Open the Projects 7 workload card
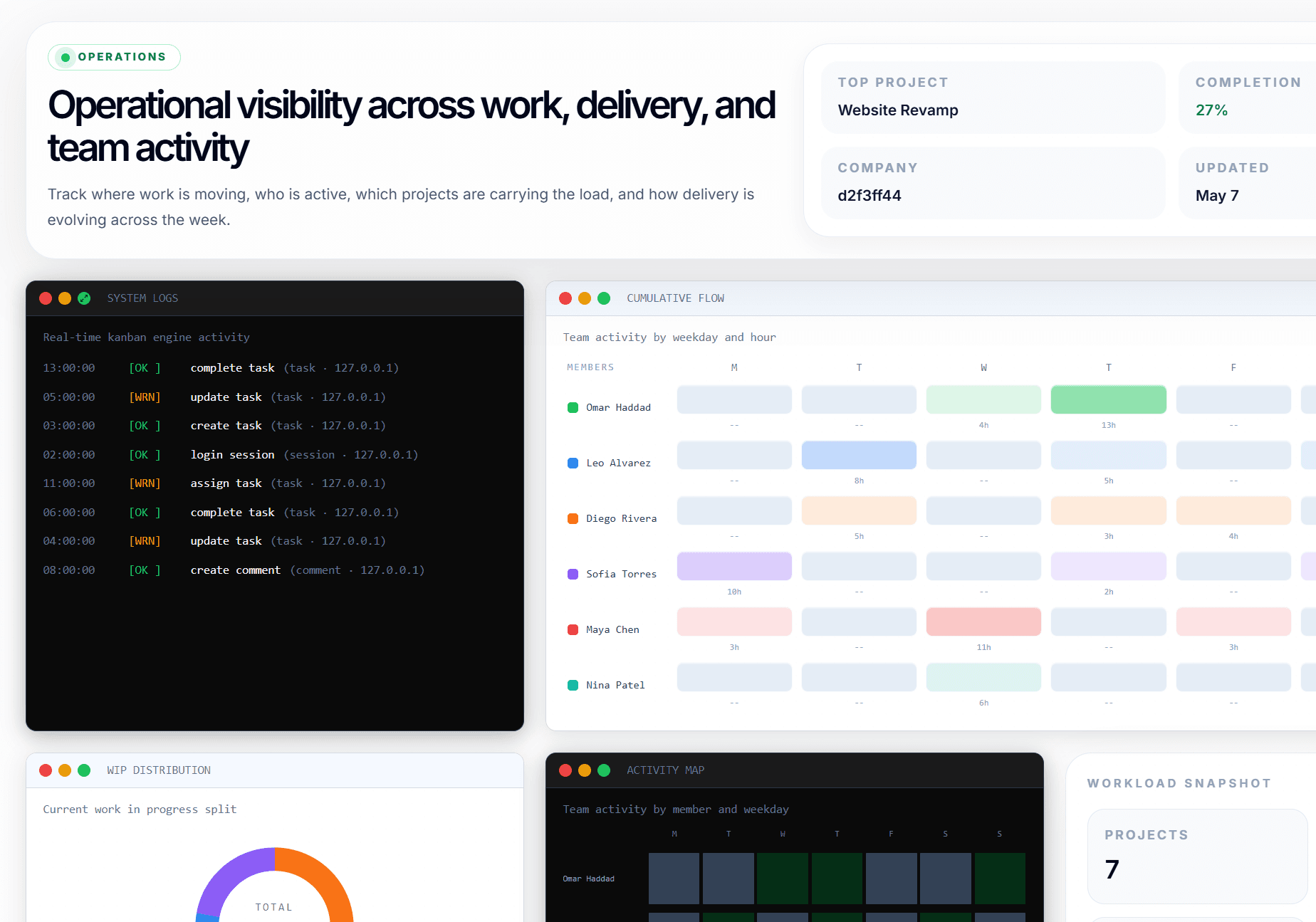 coord(1197,856)
